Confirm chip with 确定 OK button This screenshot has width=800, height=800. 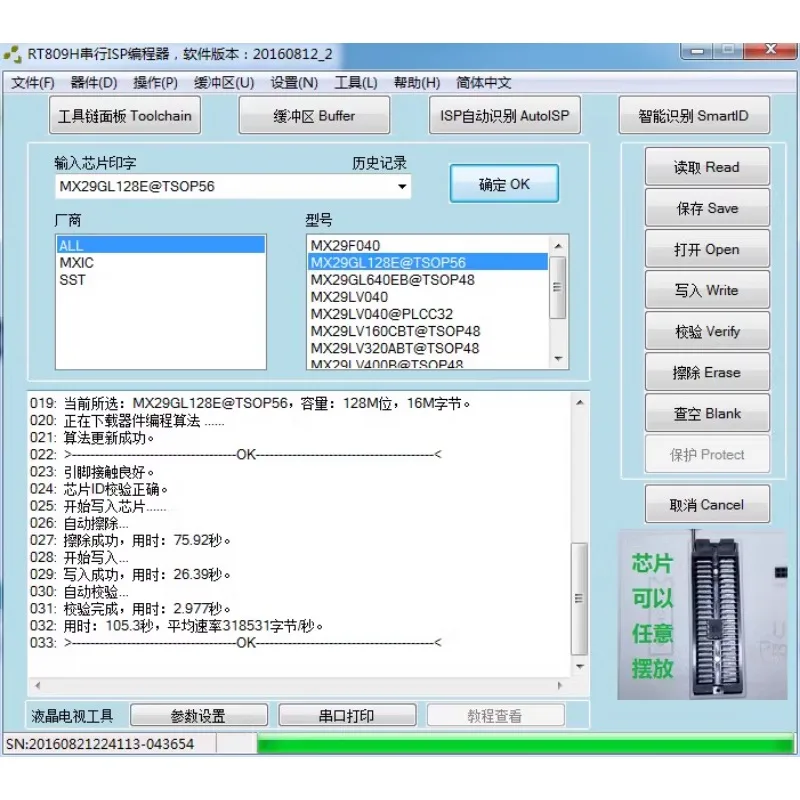pyautogui.click(x=504, y=184)
